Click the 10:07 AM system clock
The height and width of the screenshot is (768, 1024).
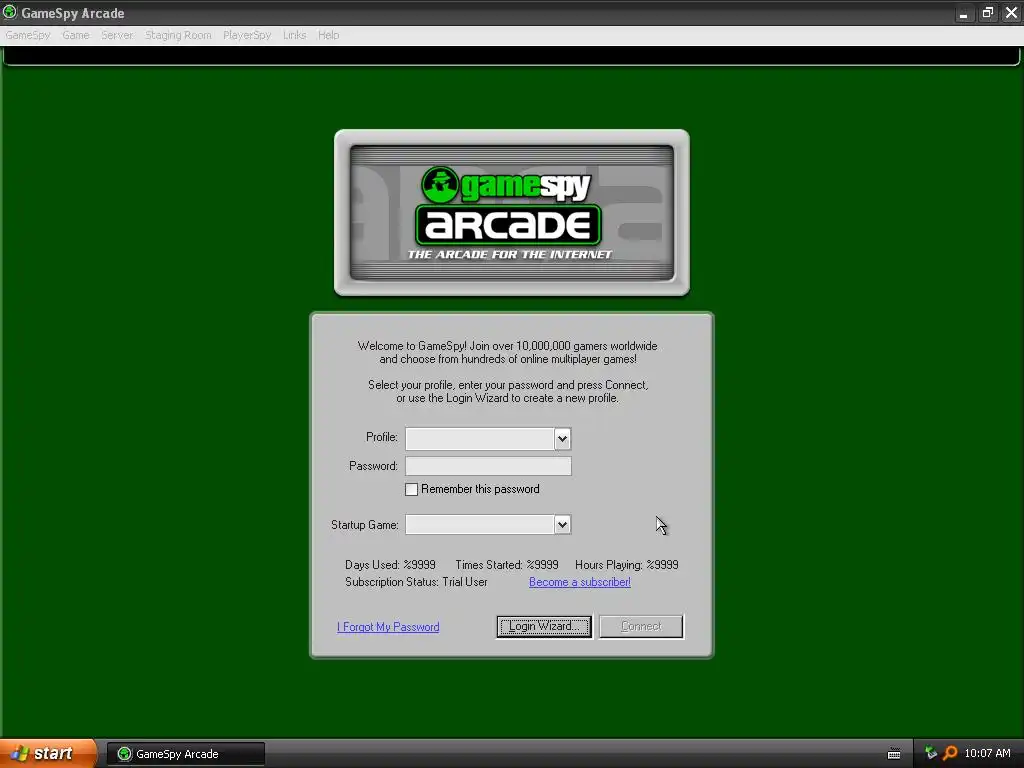coord(987,754)
